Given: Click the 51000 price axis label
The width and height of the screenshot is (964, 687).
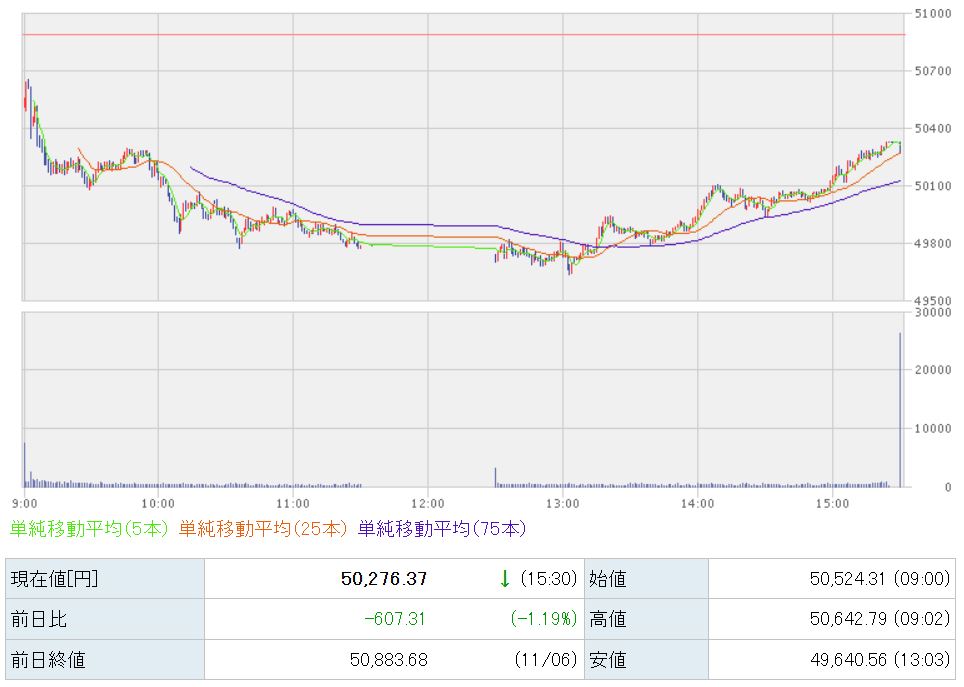Looking at the screenshot, I should click(931, 13).
